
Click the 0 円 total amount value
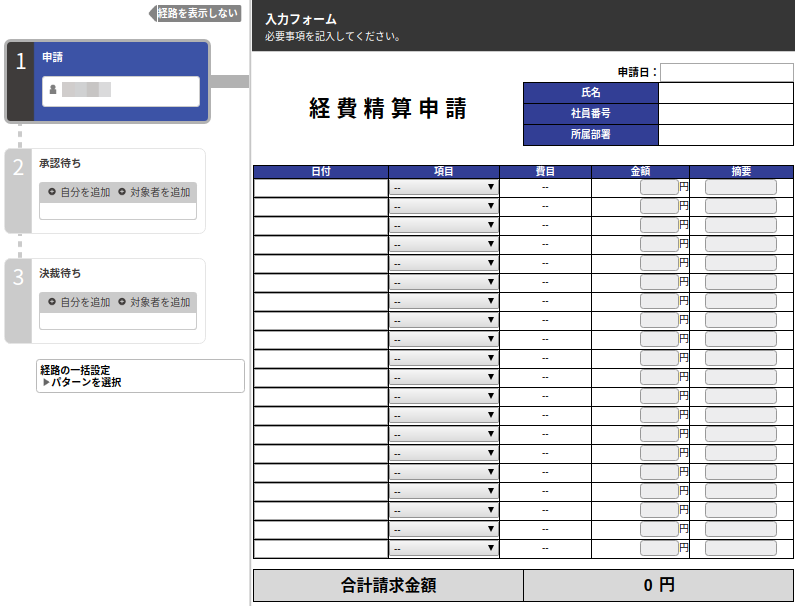click(x=659, y=585)
